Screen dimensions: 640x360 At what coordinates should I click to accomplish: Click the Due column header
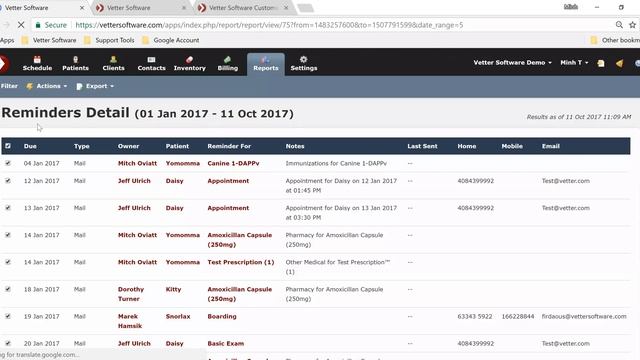click(30, 146)
